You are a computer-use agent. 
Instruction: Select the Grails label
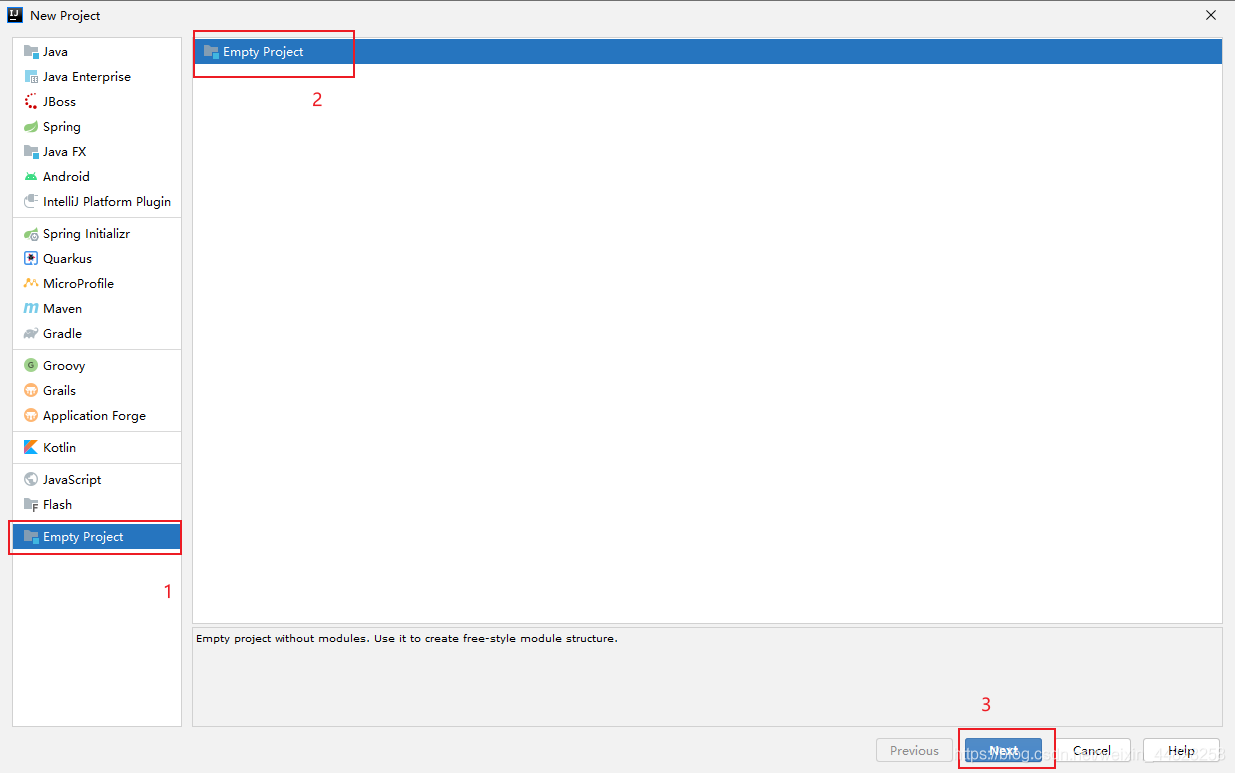point(60,390)
